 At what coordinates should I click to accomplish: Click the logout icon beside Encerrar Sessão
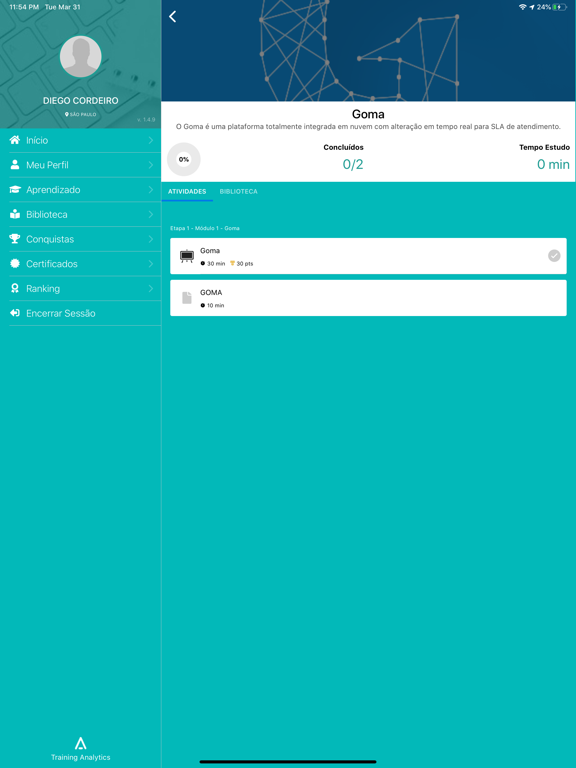pos(15,313)
